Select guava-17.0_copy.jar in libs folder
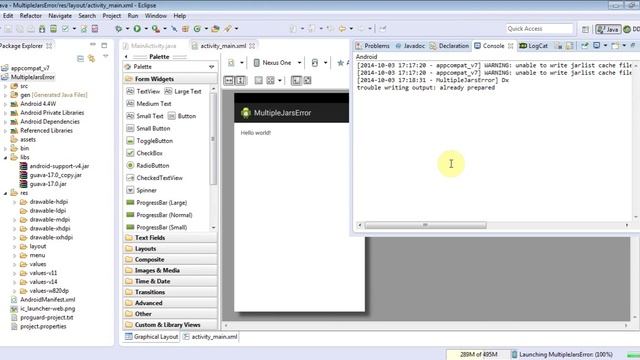 [x=56, y=175]
